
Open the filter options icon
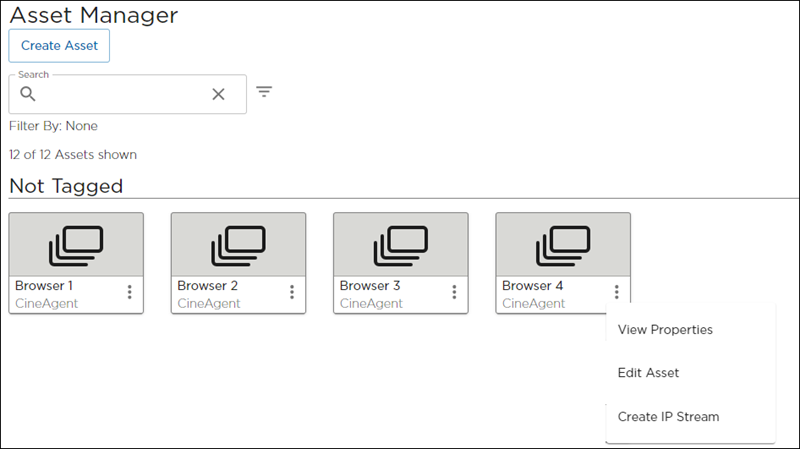pyautogui.click(x=264, y=92)
